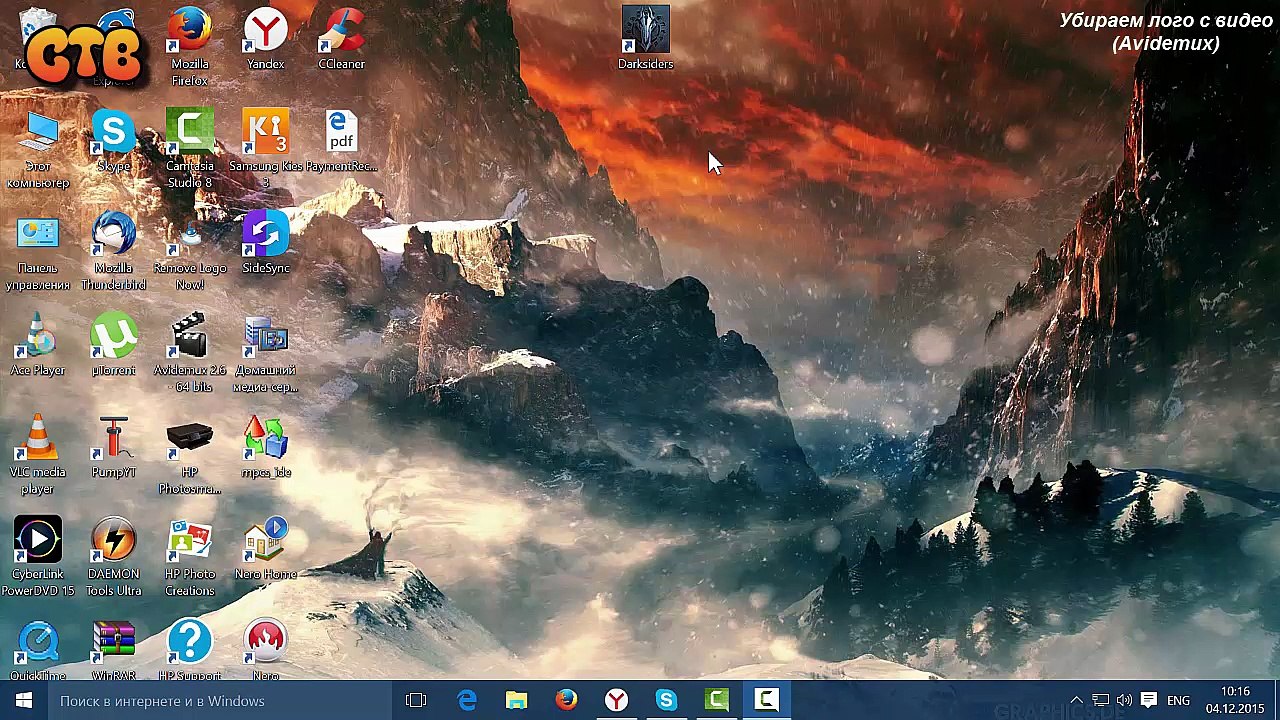Viewport: 1280px width, 720px height.
Task: Open the volume control tray icon
Action: click(x=1124, y=700)
